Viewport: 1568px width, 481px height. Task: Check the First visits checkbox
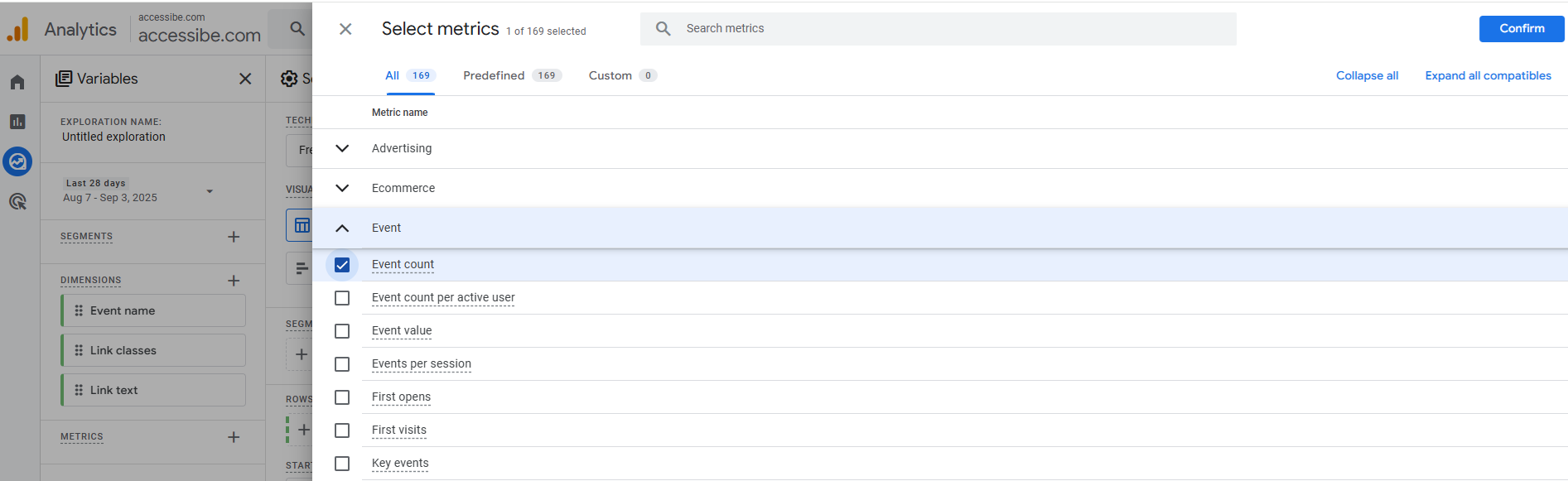(x=342, y=430)
